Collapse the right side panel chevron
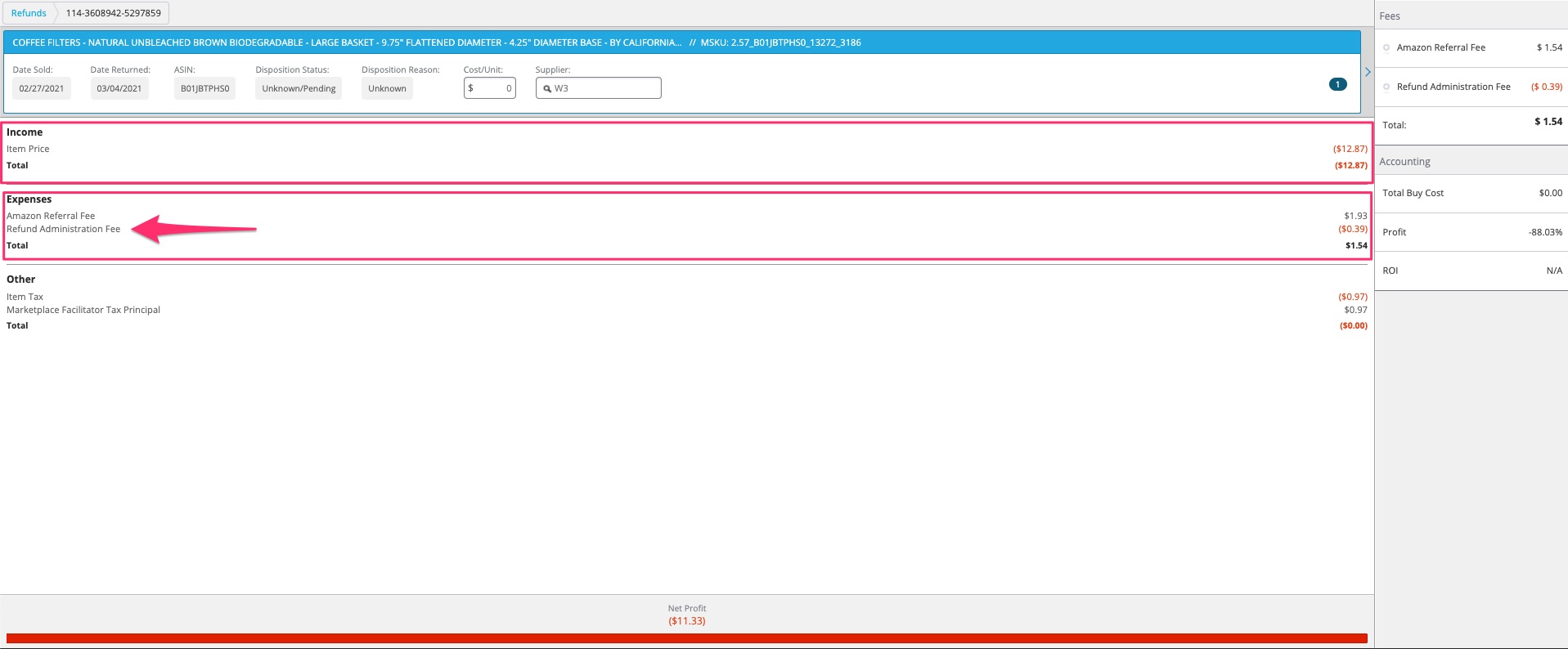Screen dimensions: 1568x649 [1368, 72]
